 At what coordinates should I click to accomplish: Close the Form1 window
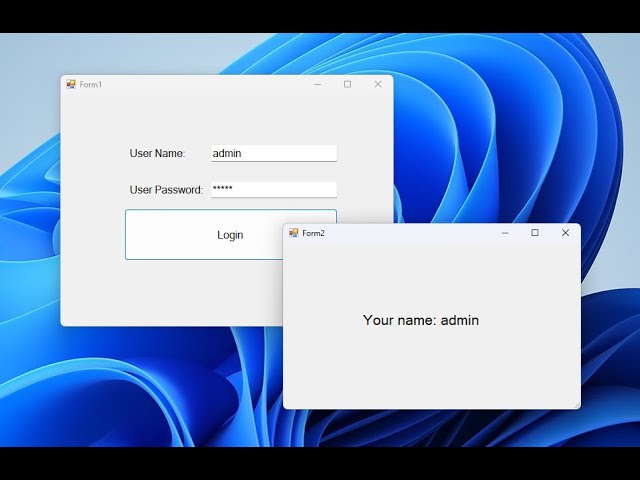pyautogui.click(x=378, y=84)
